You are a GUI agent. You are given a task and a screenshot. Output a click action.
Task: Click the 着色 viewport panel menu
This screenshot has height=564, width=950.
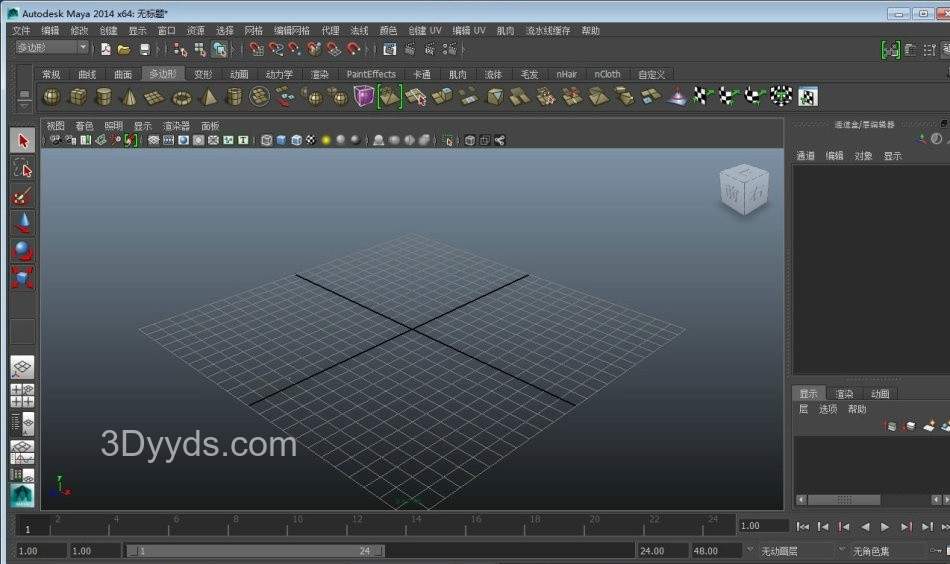[x=84, y=126]
